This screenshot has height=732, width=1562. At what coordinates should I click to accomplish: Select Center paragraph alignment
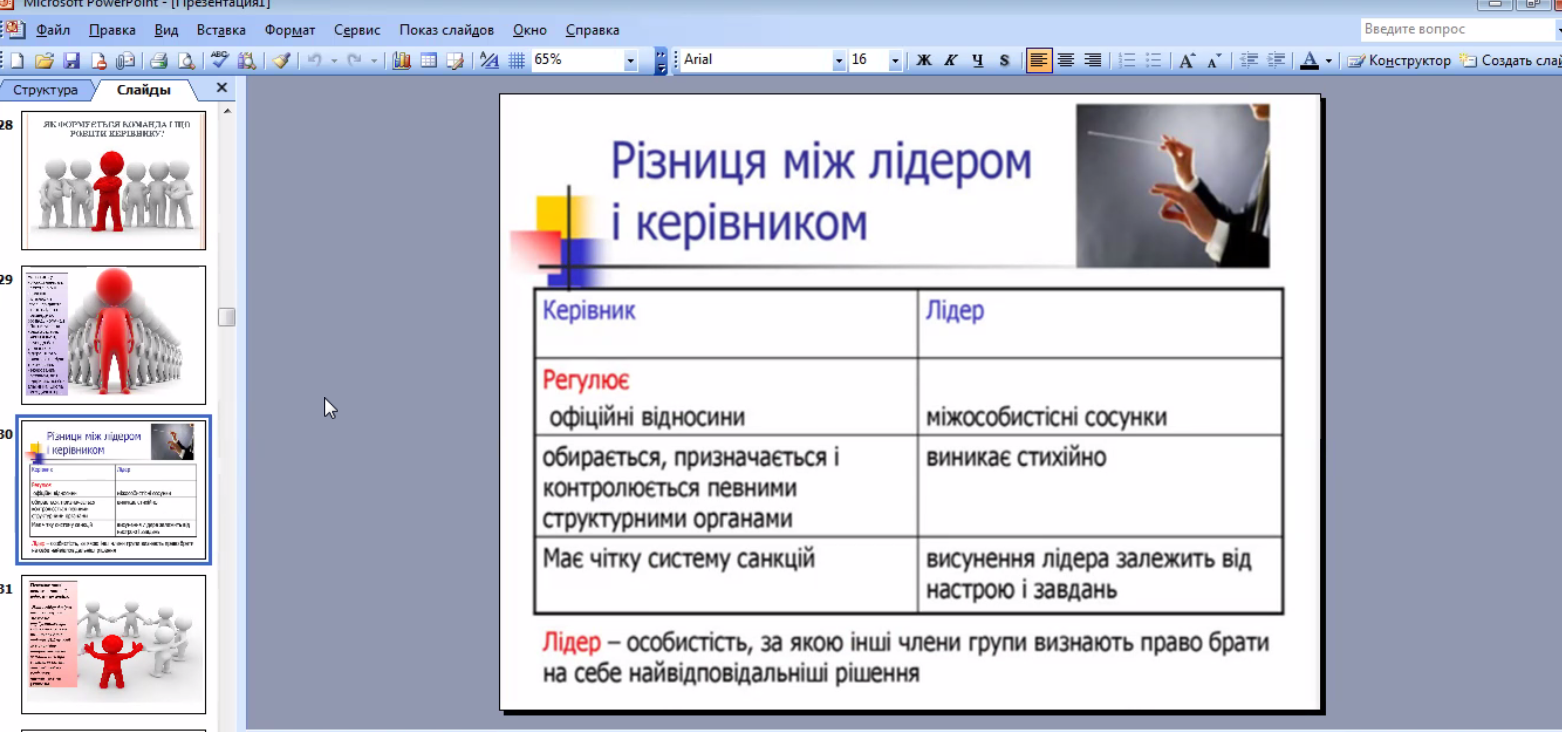[1066, 61]
